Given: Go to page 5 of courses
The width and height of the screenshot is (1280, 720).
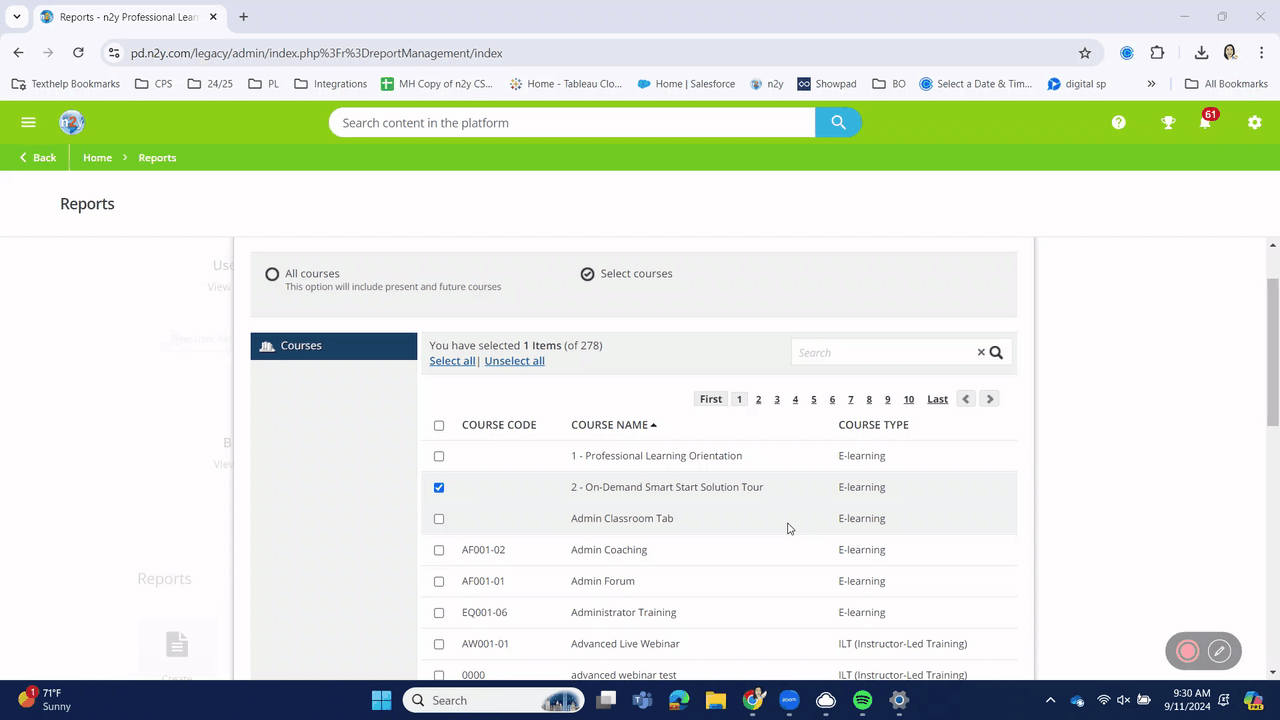Looking at the screenshot, I should pyautogui.click(x=814, y=399).
